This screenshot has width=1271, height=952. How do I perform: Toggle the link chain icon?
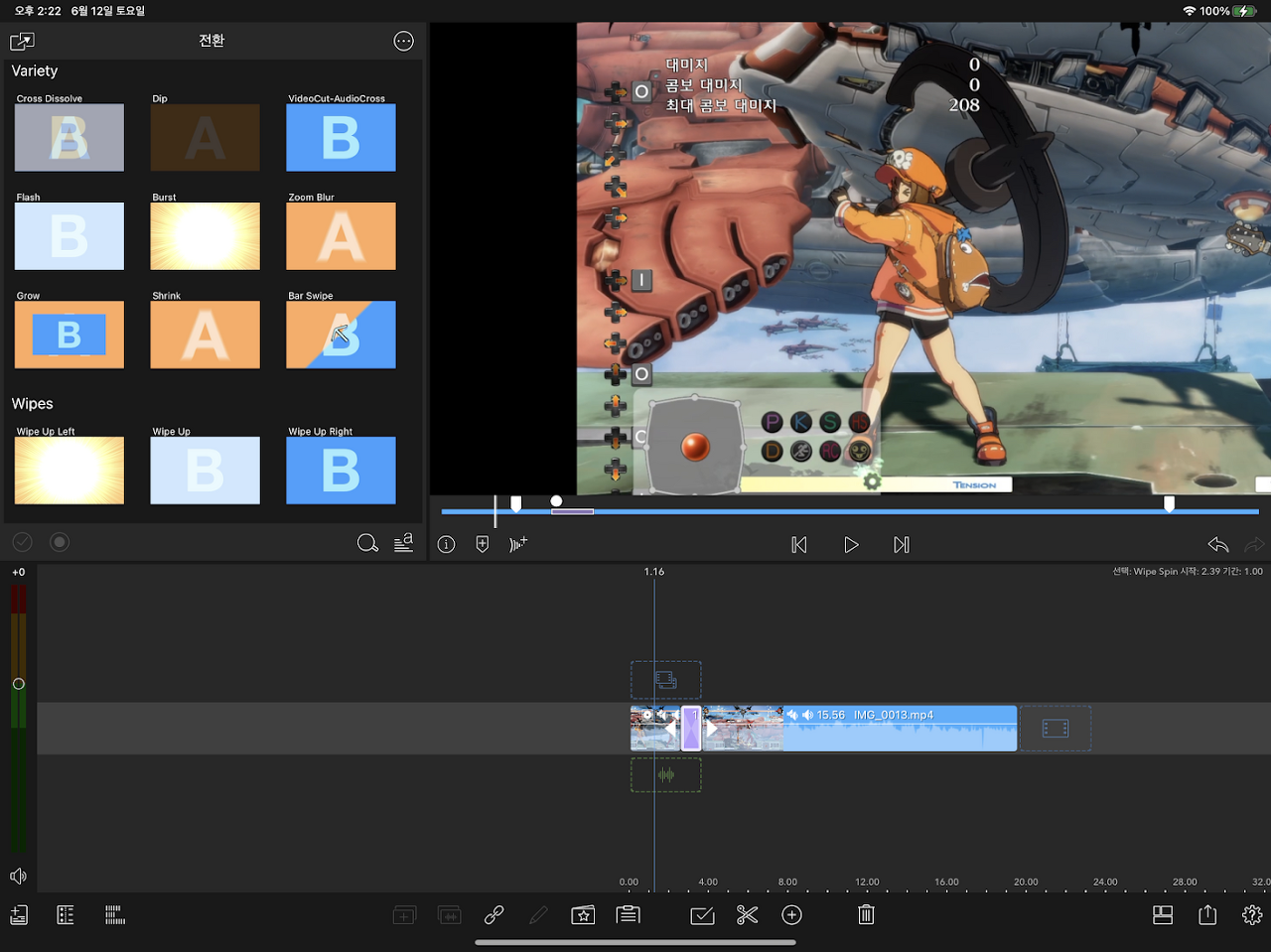coord(494,915)
